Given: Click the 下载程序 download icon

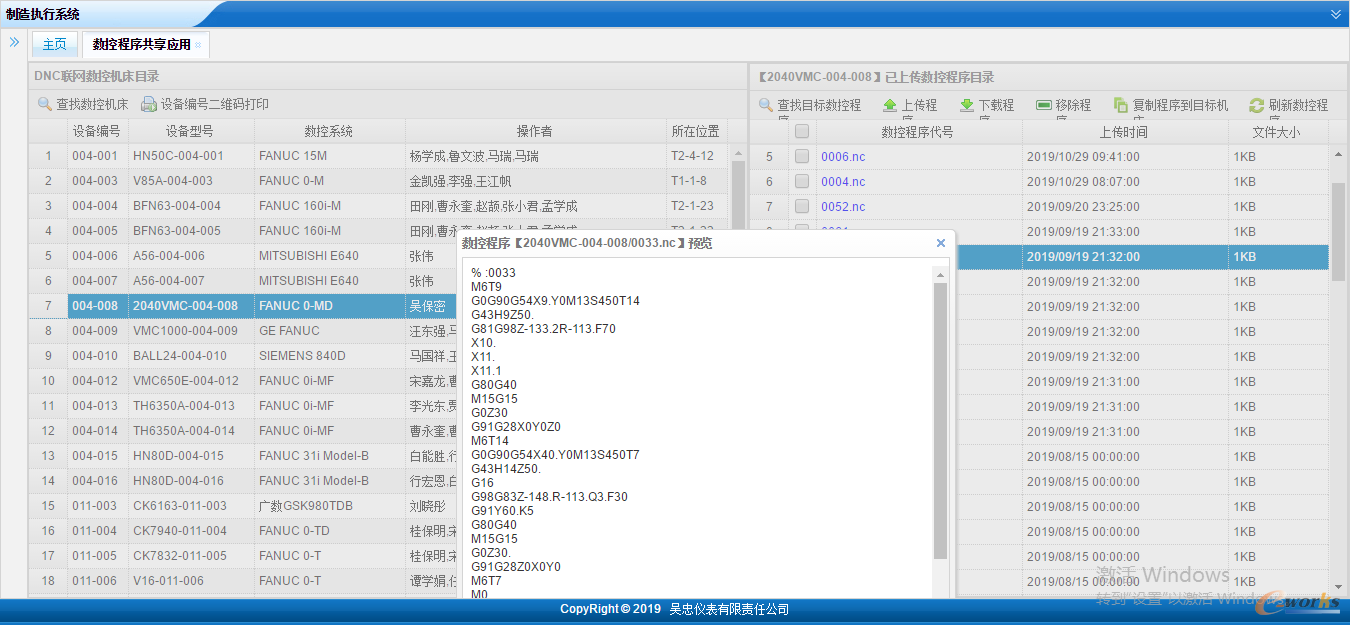Looking at the screenshot, I should click(x=967, y=105).
